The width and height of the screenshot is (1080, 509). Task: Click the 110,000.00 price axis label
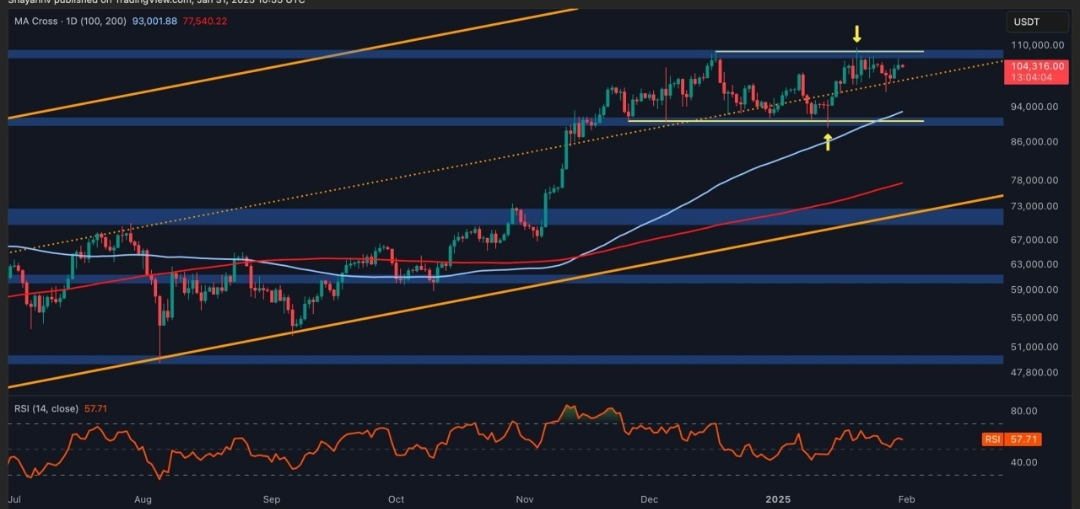pyautogui.click(x=1035, y=45)
